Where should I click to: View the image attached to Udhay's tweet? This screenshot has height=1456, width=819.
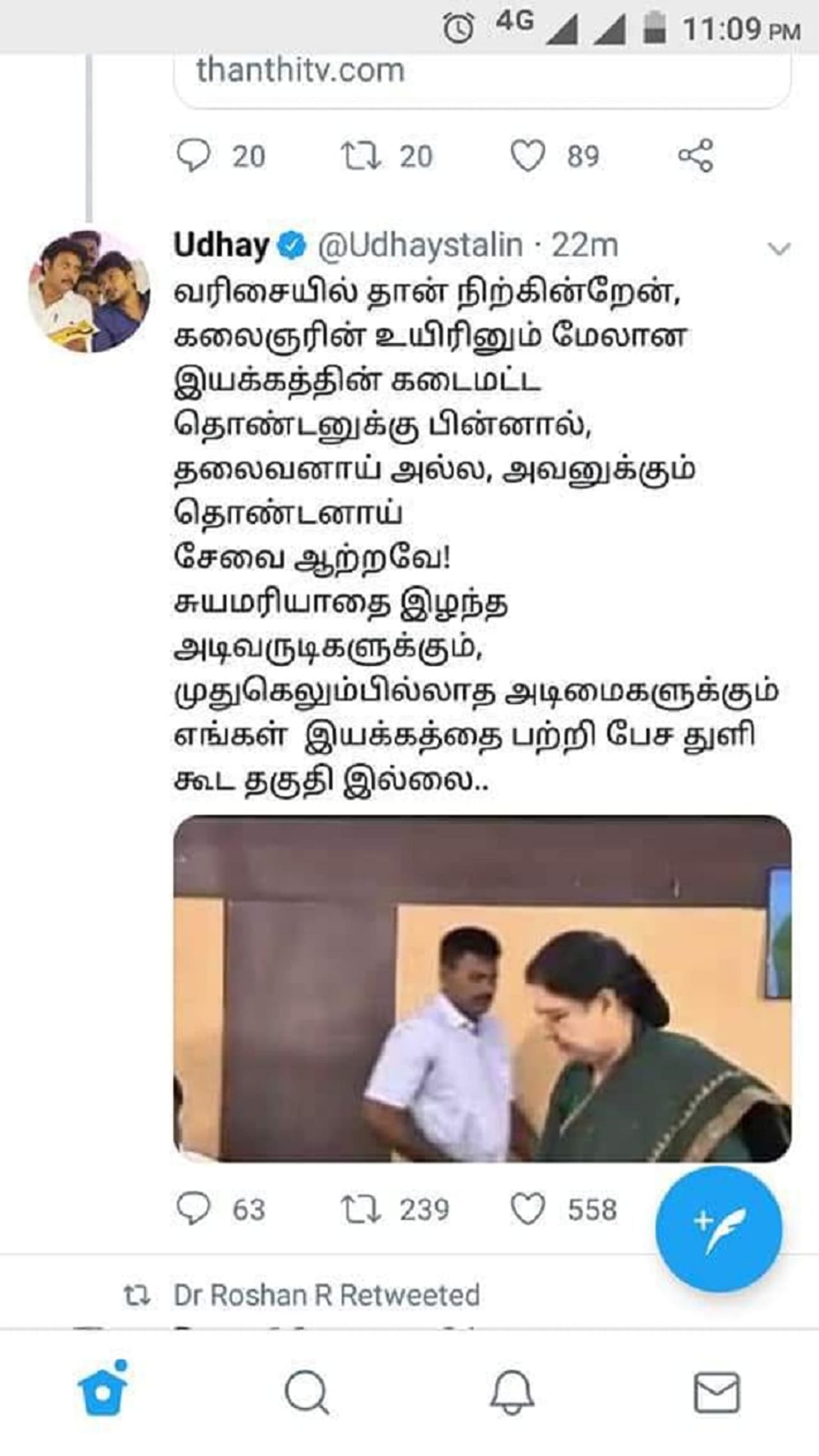click(x=482, y=989)
